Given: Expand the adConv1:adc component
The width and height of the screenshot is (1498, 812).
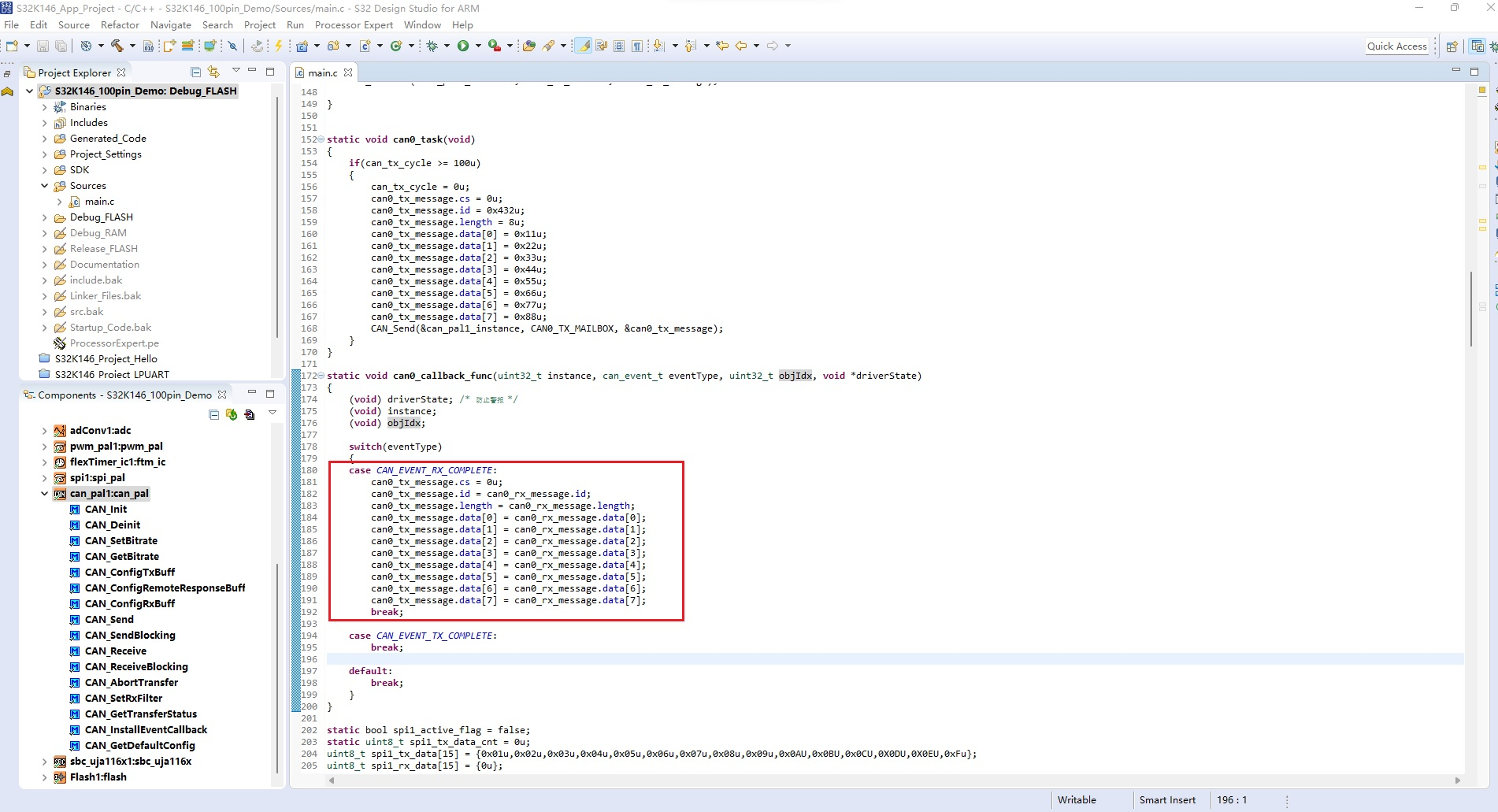Looking at the screenshot, I should 44,431.
